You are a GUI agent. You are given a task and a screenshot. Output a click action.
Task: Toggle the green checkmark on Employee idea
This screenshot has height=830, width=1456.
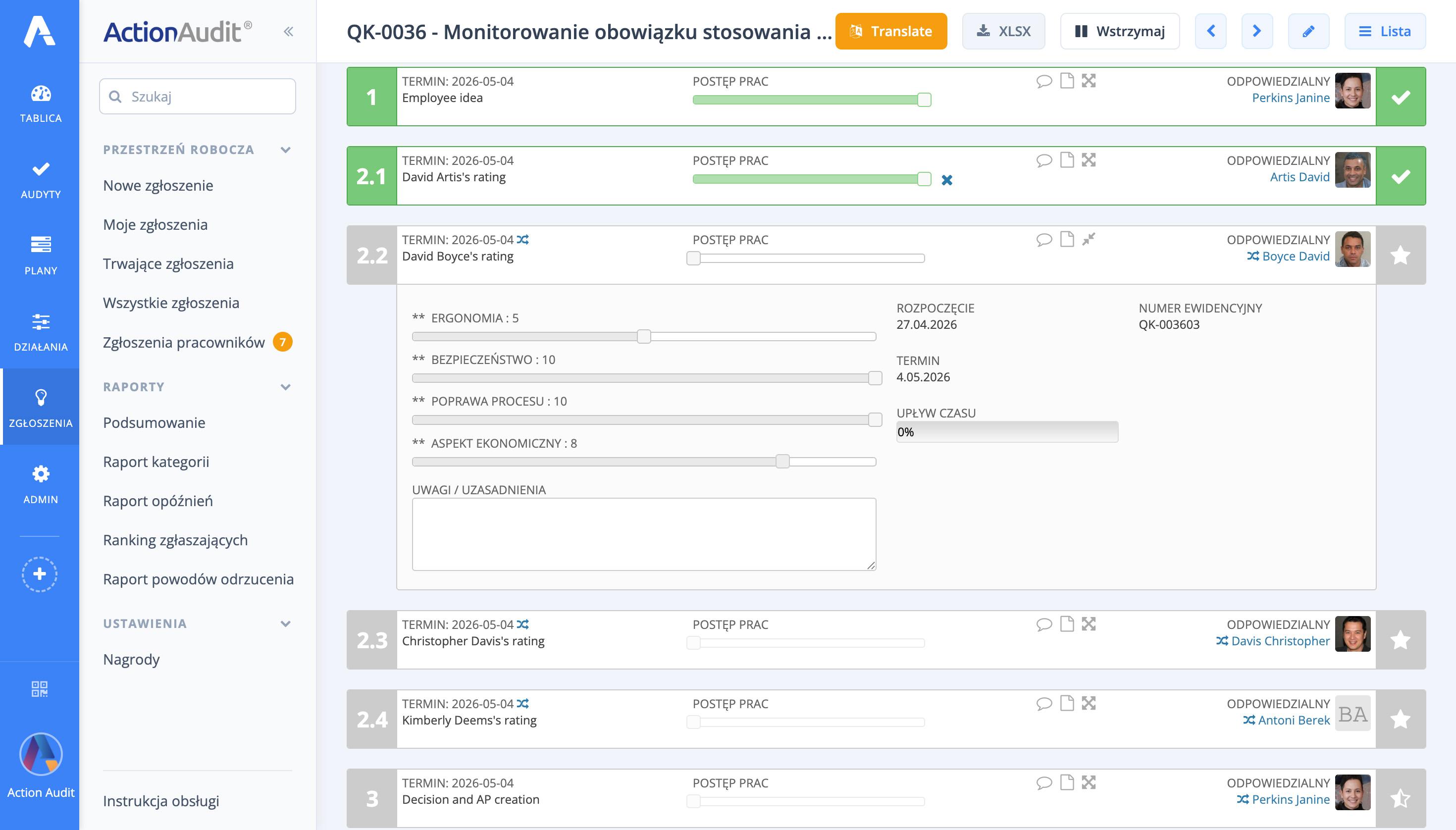click(1401, 97)
